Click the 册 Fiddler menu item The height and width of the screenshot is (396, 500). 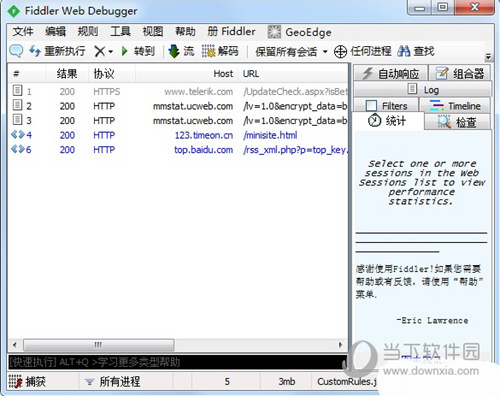pos(231,32)
